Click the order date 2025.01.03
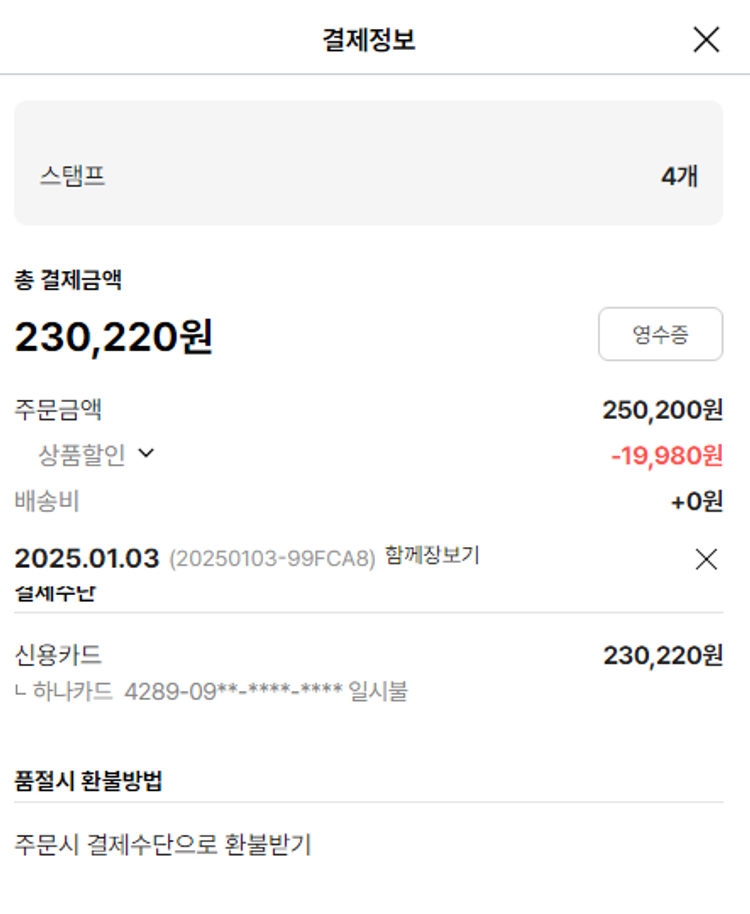750x914 pixels. (87, 558)
